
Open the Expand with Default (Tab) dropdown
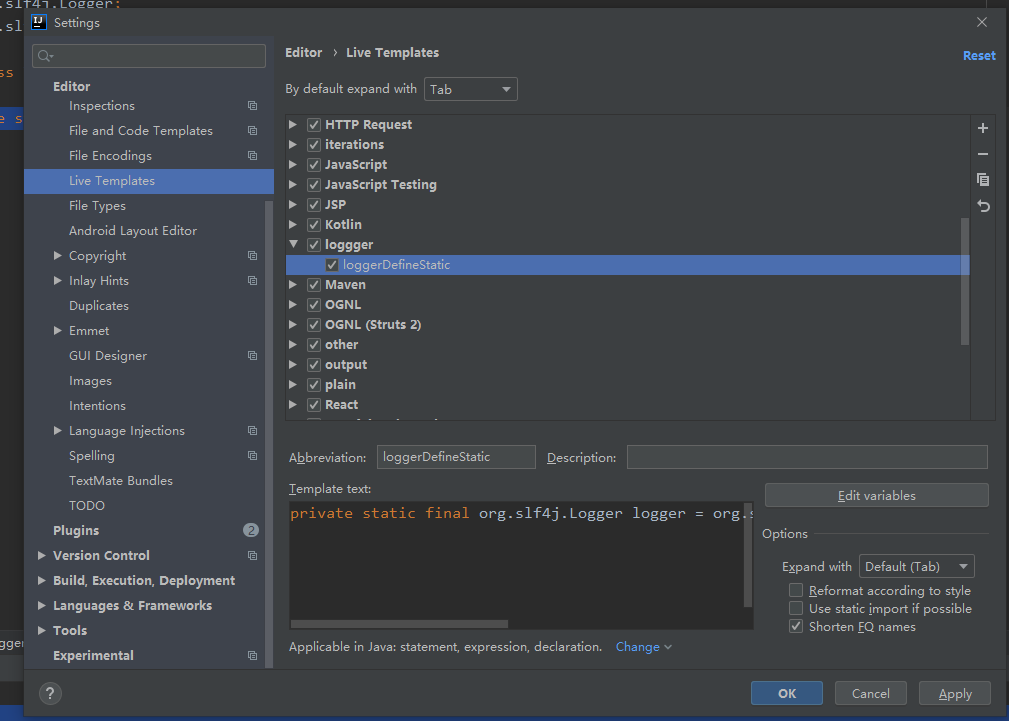coord(916,566)
